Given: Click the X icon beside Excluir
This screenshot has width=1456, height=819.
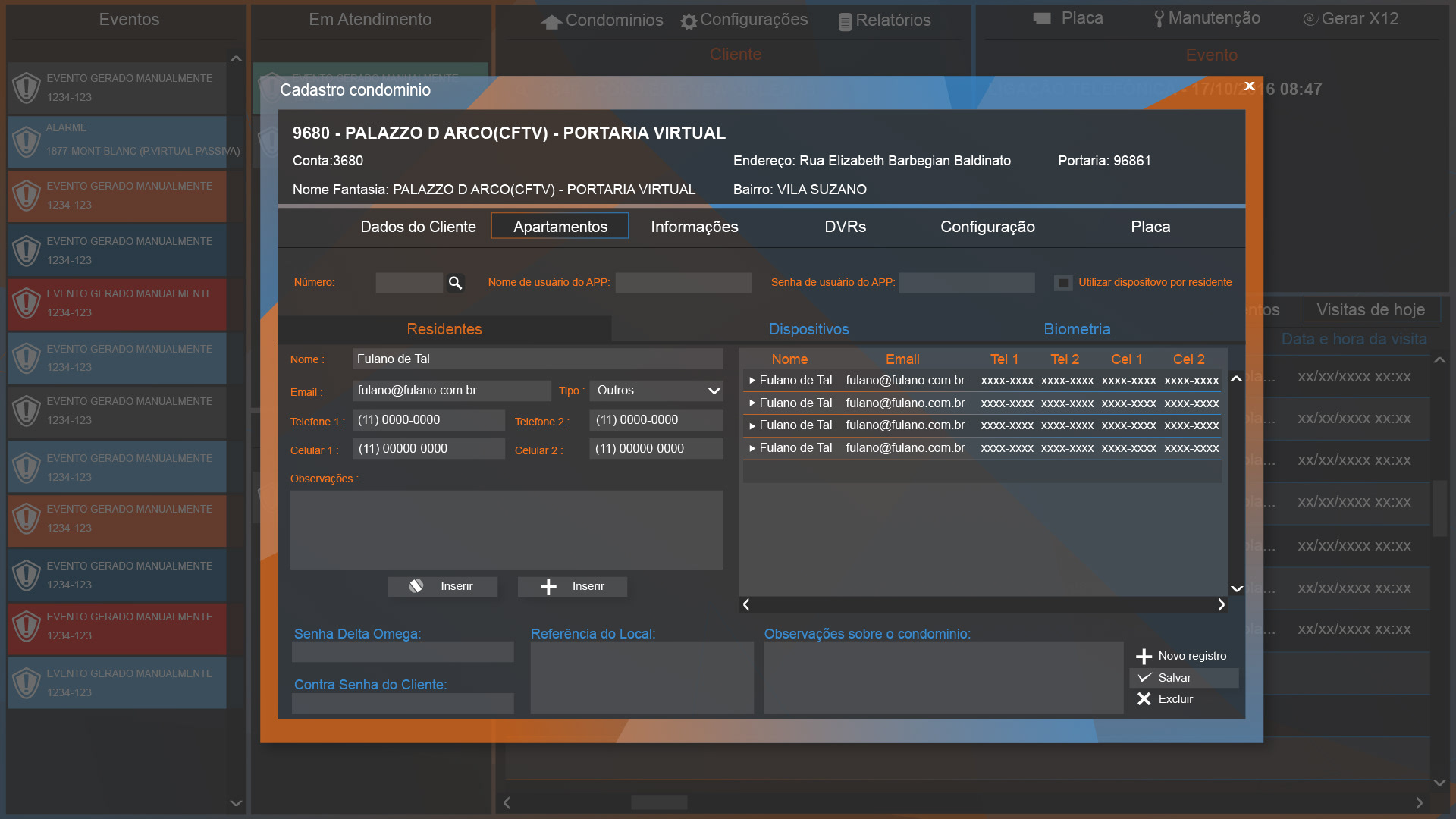Looking at the screenshot, I should point(1144,699).
